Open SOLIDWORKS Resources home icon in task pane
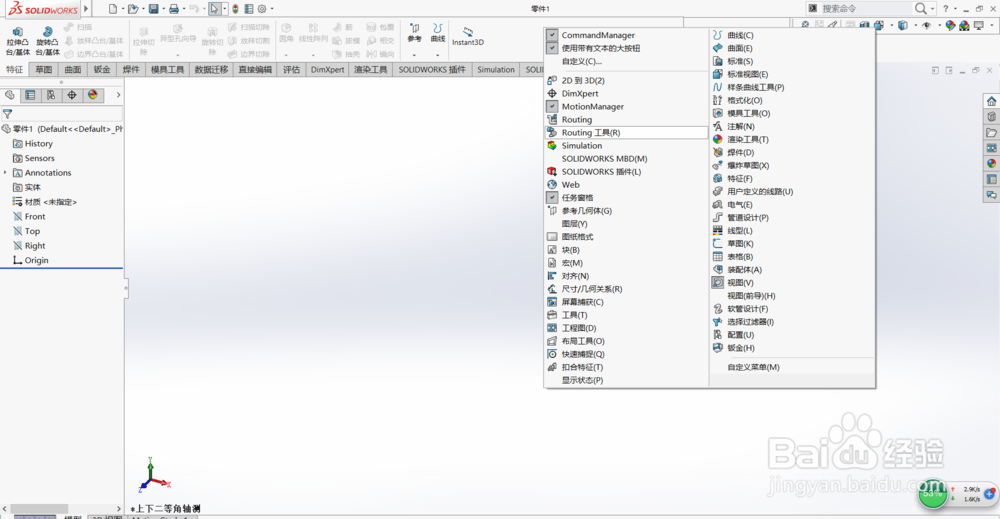This screenshot has width=1000, height=519. [991, 101]
